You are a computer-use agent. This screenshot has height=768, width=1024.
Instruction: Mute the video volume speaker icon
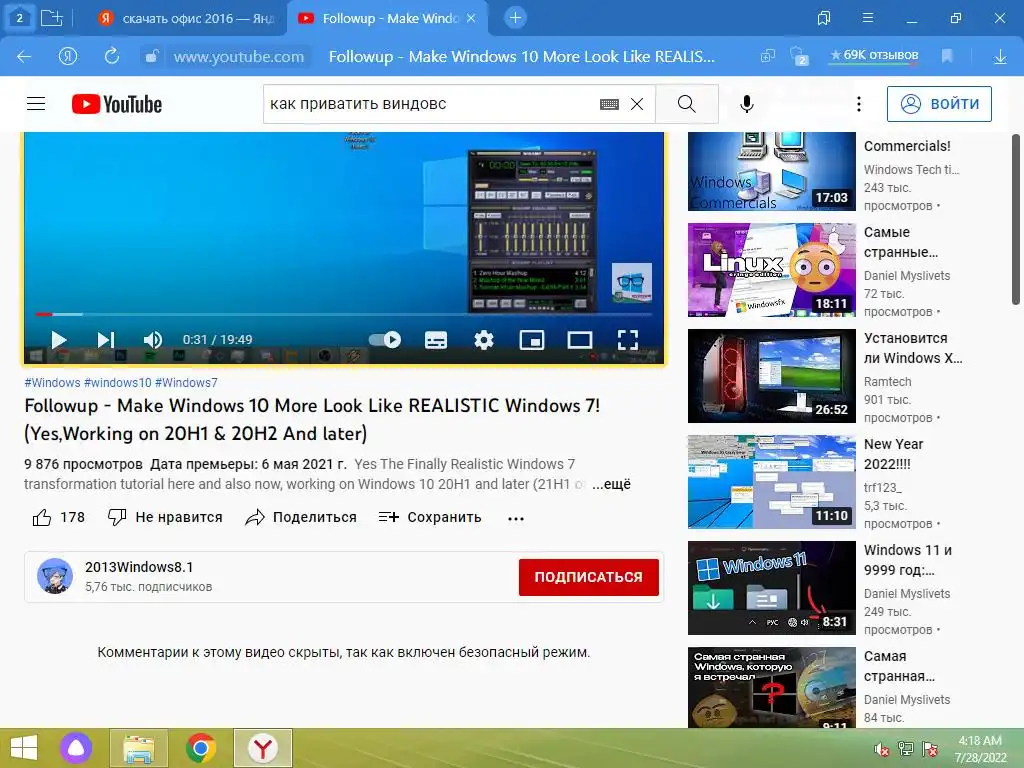pos(153,340)
